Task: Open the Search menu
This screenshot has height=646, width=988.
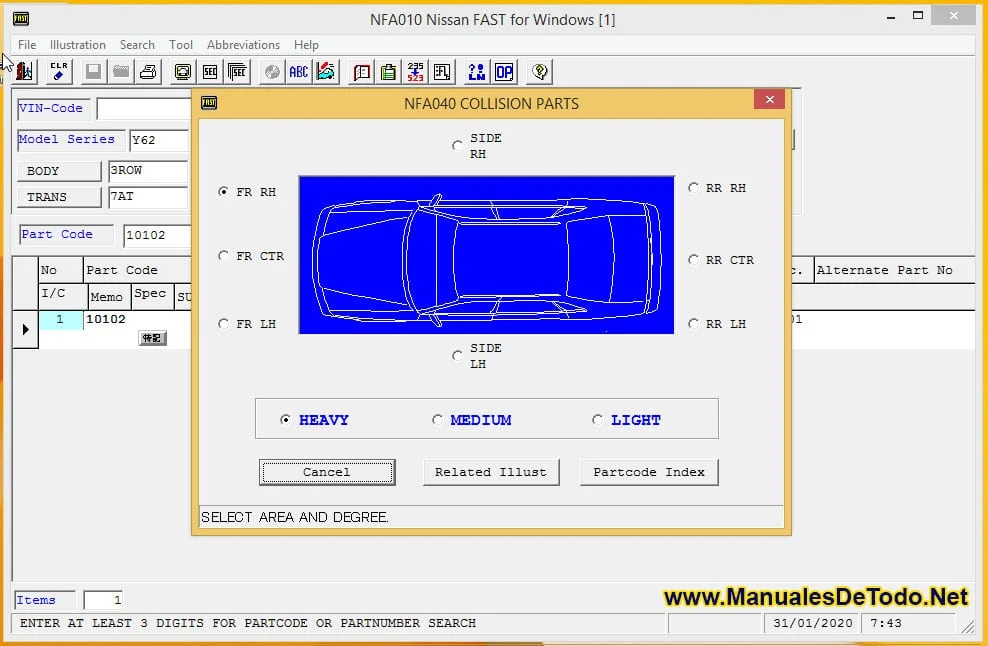Action: tap(137, 45)
